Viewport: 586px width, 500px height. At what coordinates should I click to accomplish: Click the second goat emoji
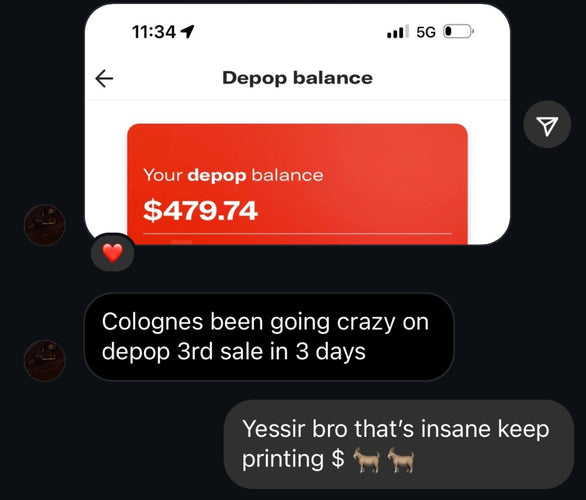401,460
